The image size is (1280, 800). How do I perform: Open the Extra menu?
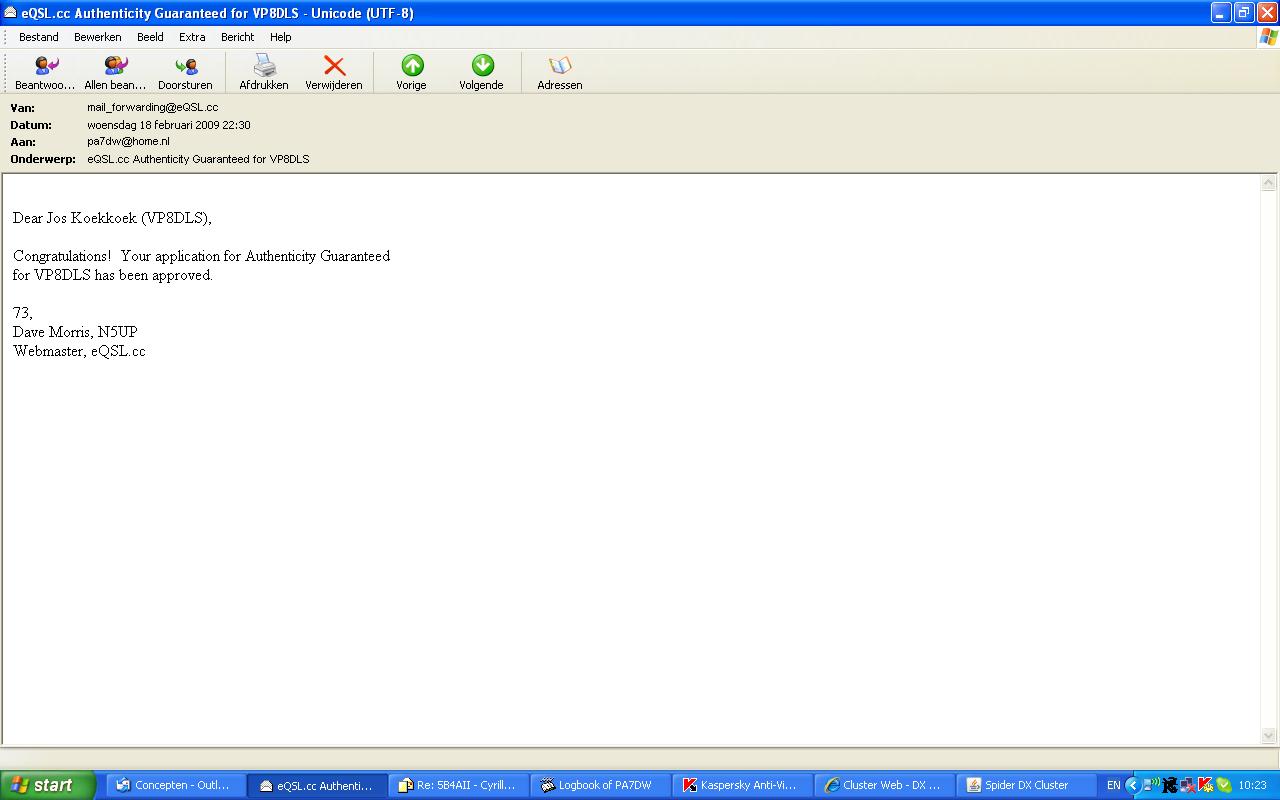[192, 37]
